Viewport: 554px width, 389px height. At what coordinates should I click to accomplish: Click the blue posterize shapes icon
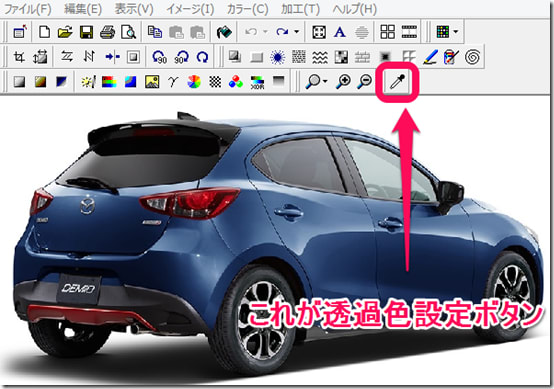click(130, 82)
